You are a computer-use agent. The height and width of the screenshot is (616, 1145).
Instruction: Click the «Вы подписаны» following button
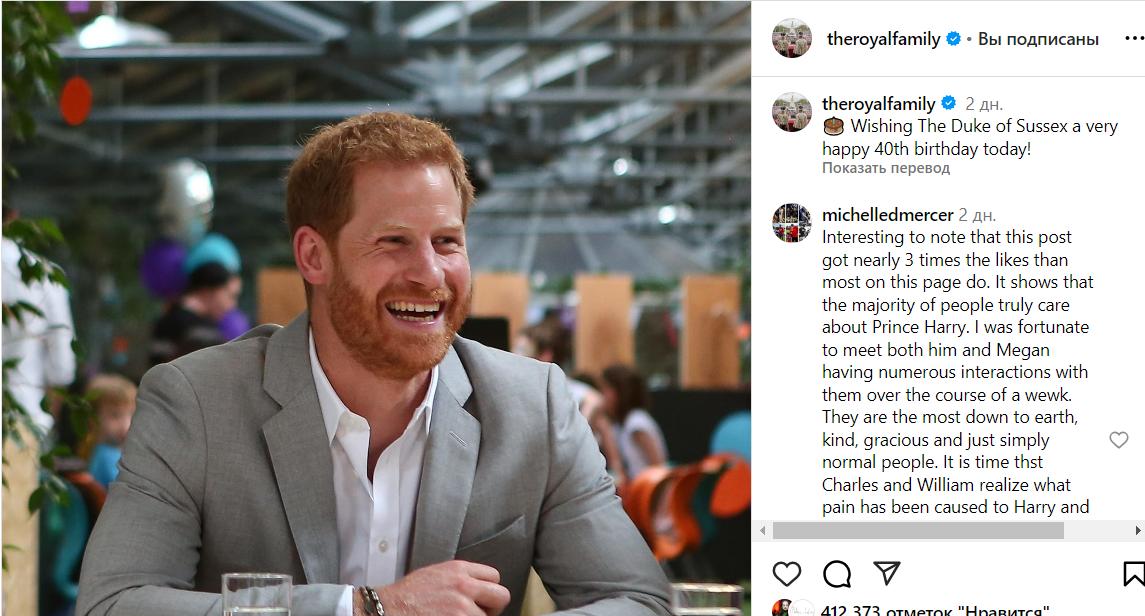[1038, 39]
